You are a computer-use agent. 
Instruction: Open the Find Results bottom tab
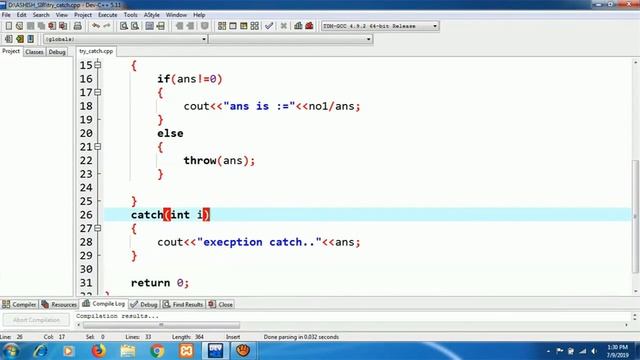183,304
